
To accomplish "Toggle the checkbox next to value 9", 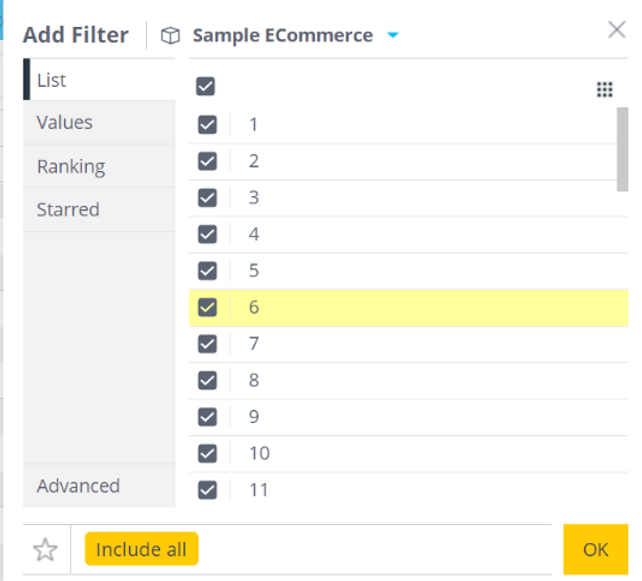I will pyautogui.click(x=207, y=417).
